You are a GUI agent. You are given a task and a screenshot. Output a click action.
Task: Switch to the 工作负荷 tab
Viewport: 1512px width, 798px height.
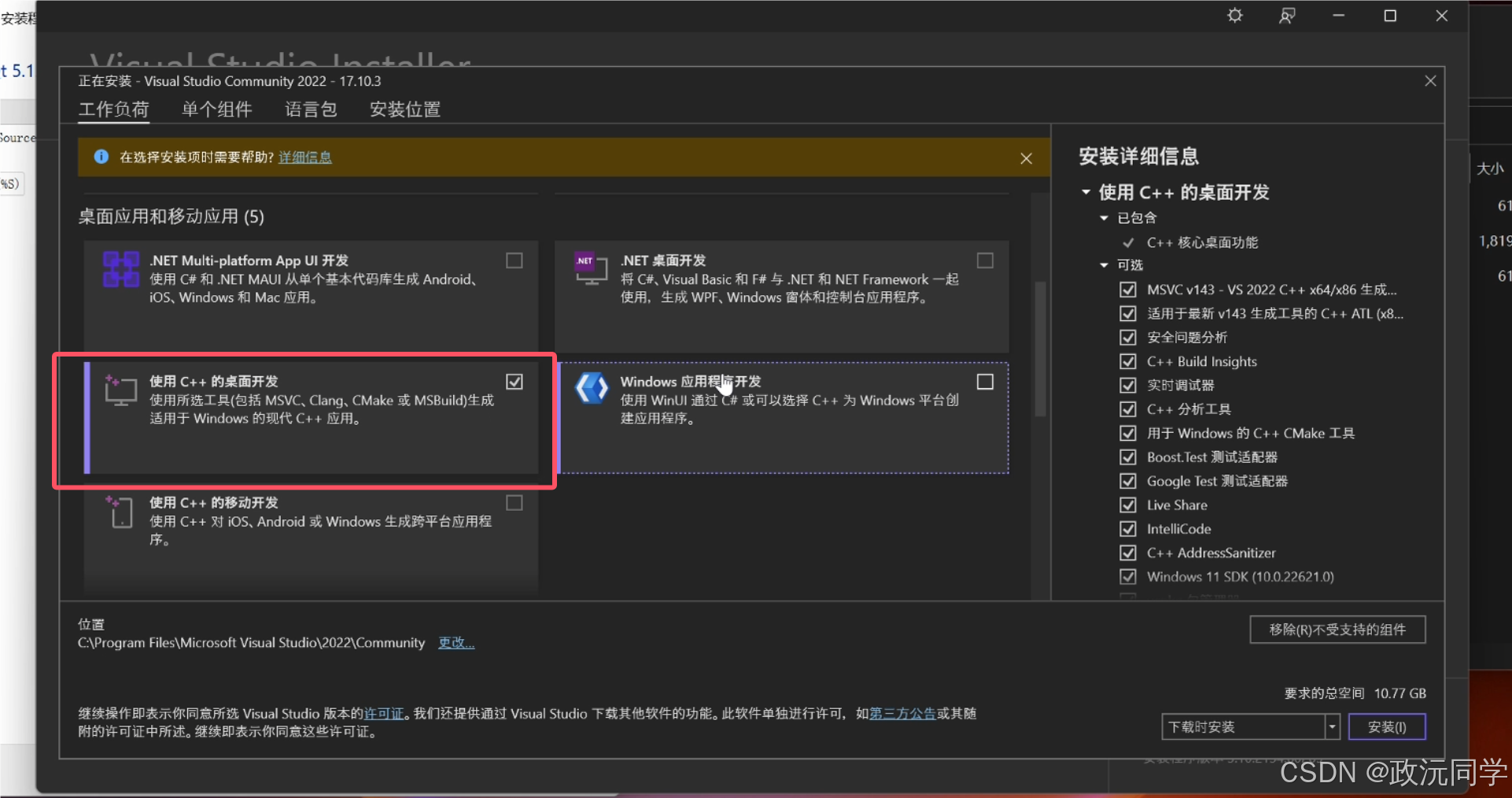click(114, 109)
